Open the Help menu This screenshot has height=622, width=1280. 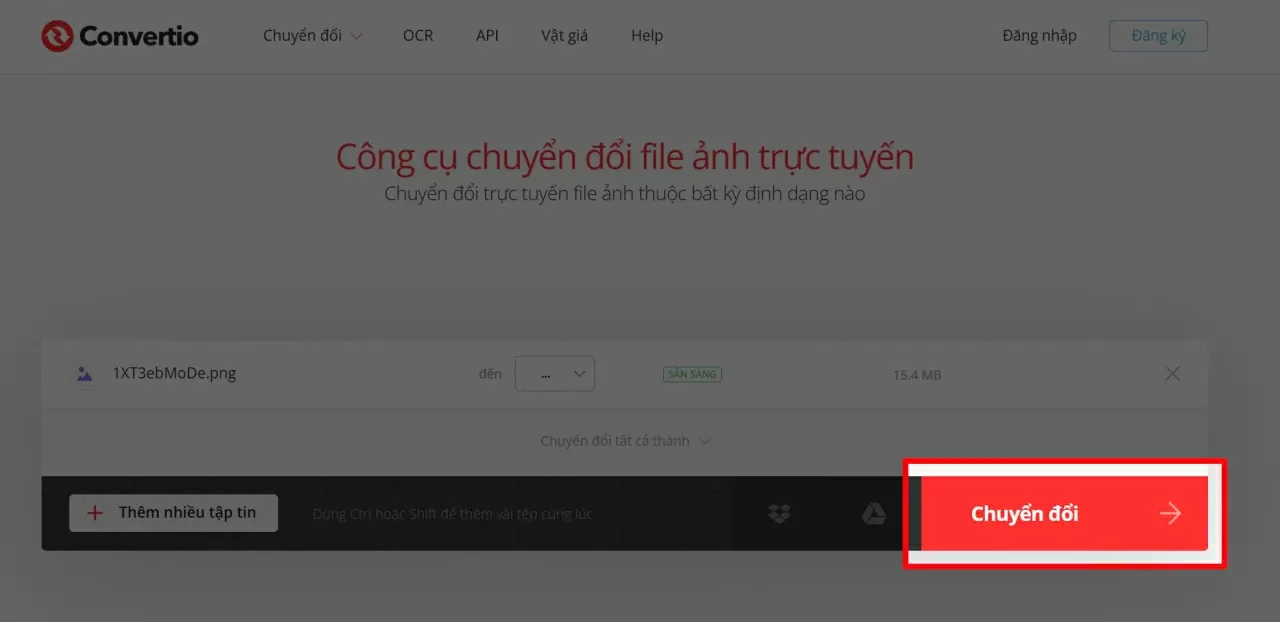pos(646,35)
